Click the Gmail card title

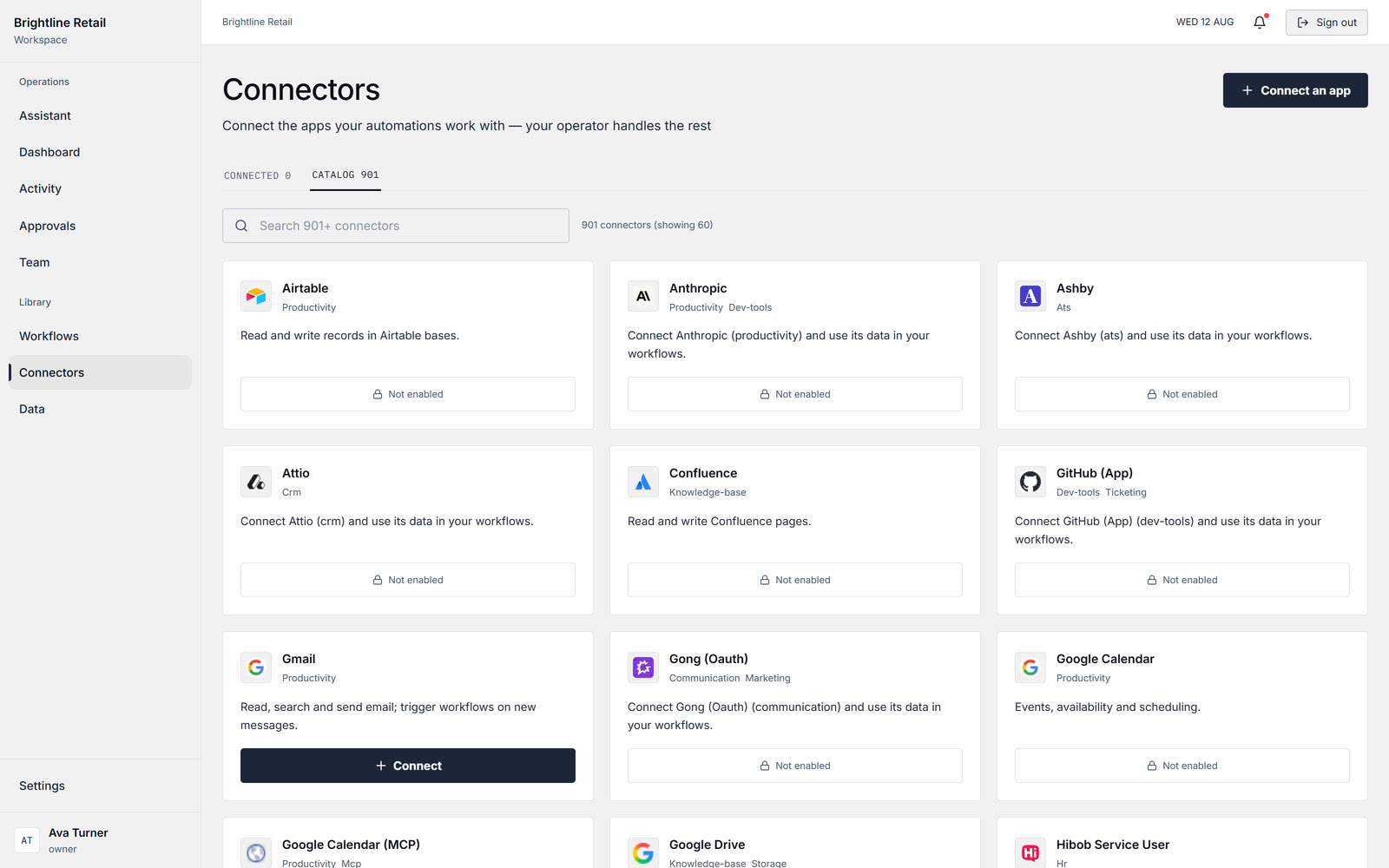point(299,659)
